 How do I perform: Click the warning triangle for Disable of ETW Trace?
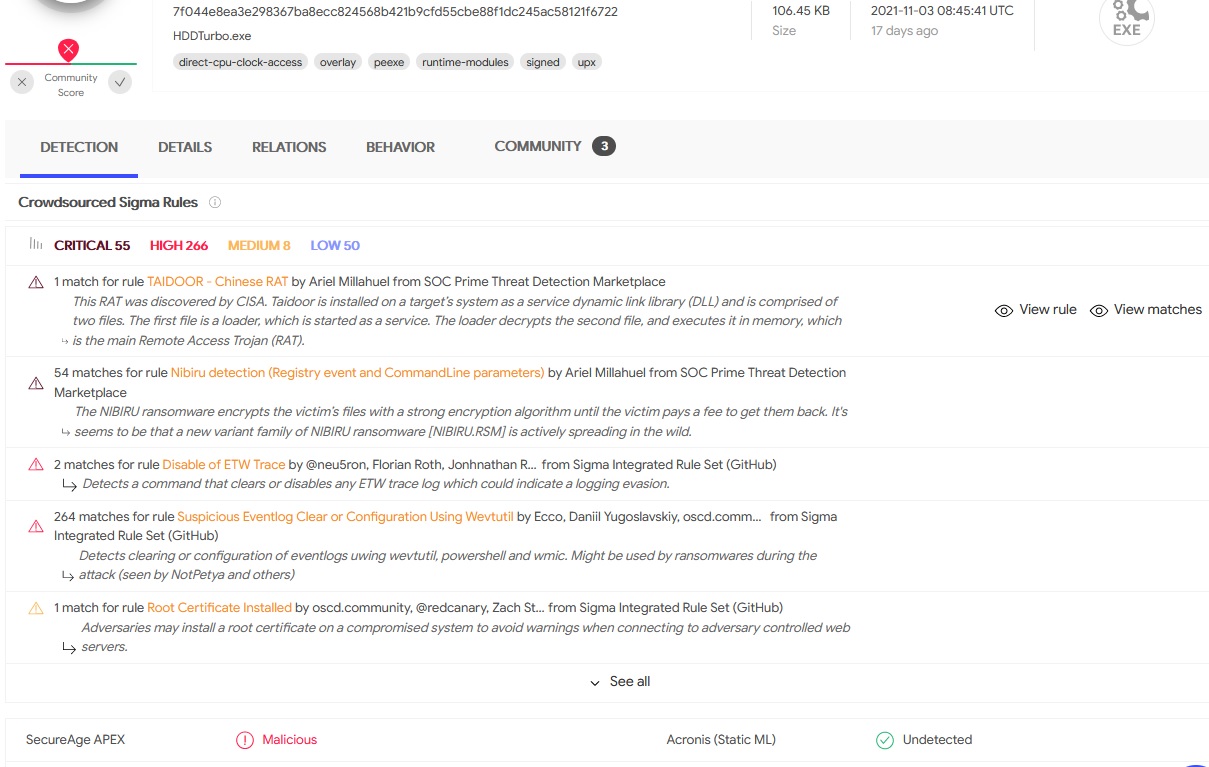point(36,464)
